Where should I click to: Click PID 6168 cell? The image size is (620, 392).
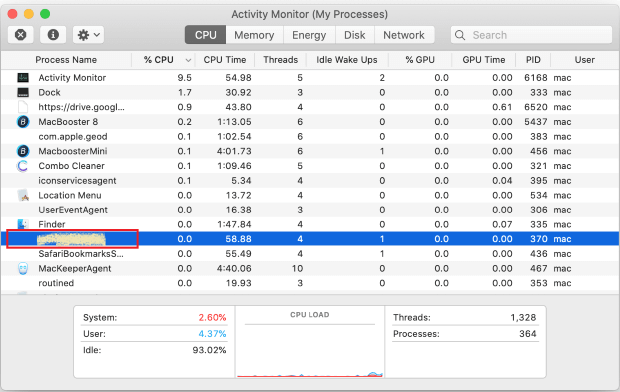[x=536, y=78]
